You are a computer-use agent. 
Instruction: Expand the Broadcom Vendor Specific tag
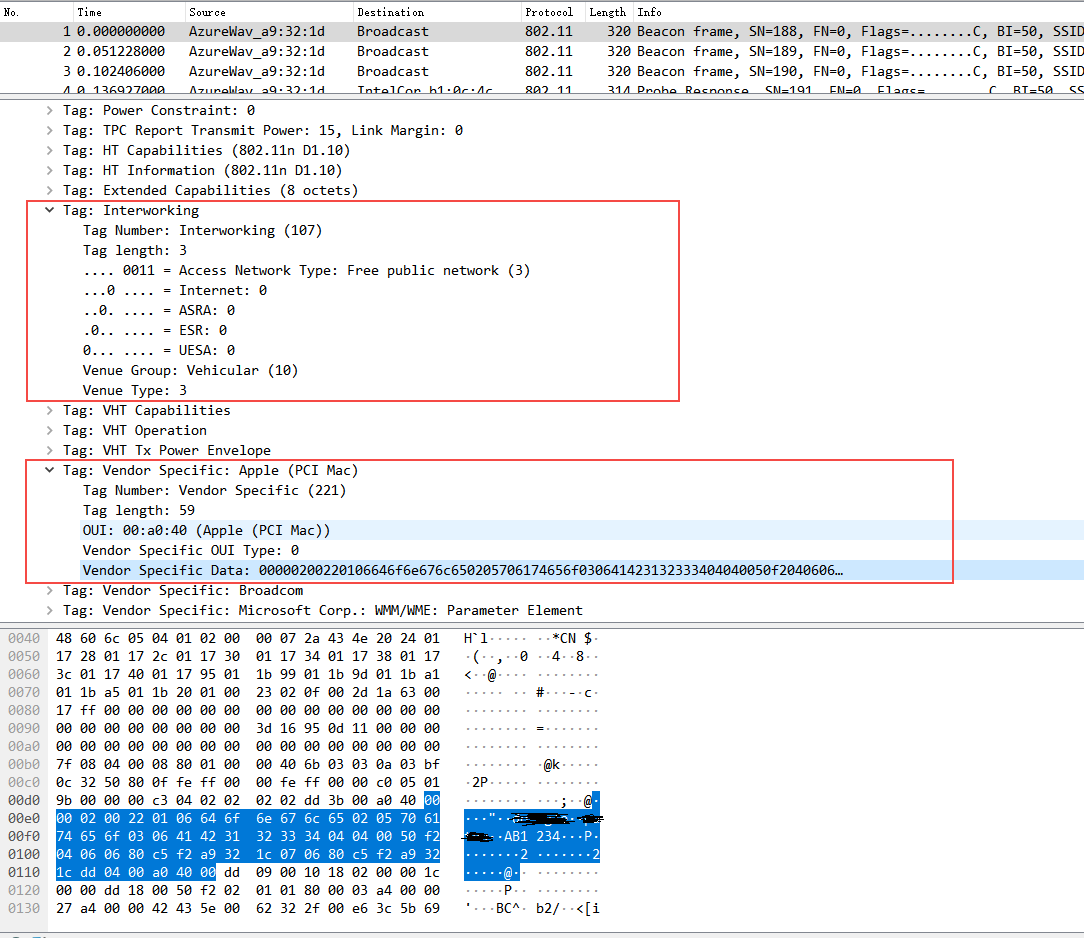tap(47, 590)
